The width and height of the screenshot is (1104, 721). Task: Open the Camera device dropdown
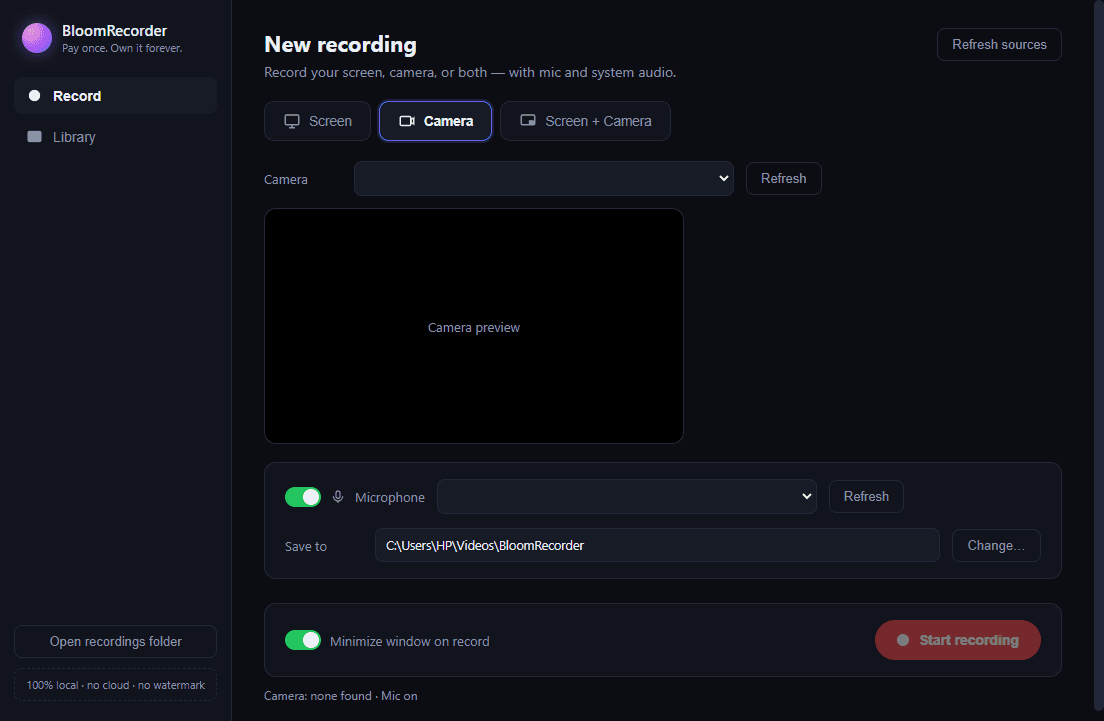point(544,179)
